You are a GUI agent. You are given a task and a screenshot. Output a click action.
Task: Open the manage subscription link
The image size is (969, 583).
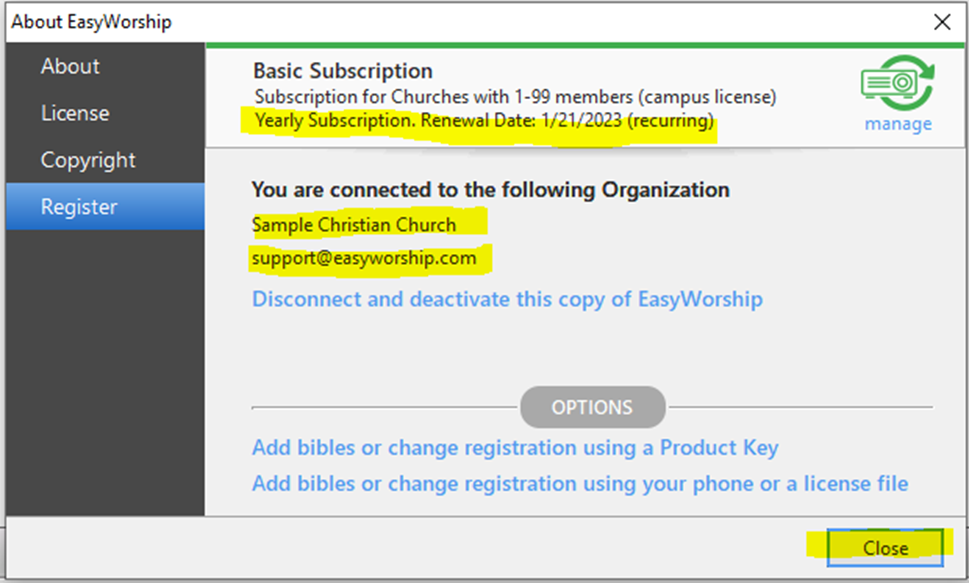(x=898, y=124)
